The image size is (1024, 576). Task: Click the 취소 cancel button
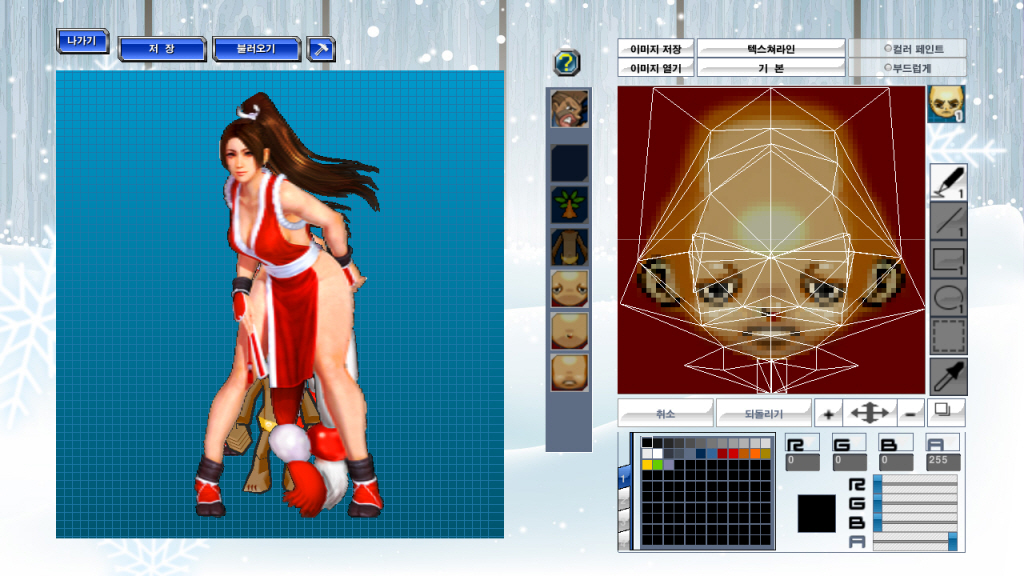665,413
